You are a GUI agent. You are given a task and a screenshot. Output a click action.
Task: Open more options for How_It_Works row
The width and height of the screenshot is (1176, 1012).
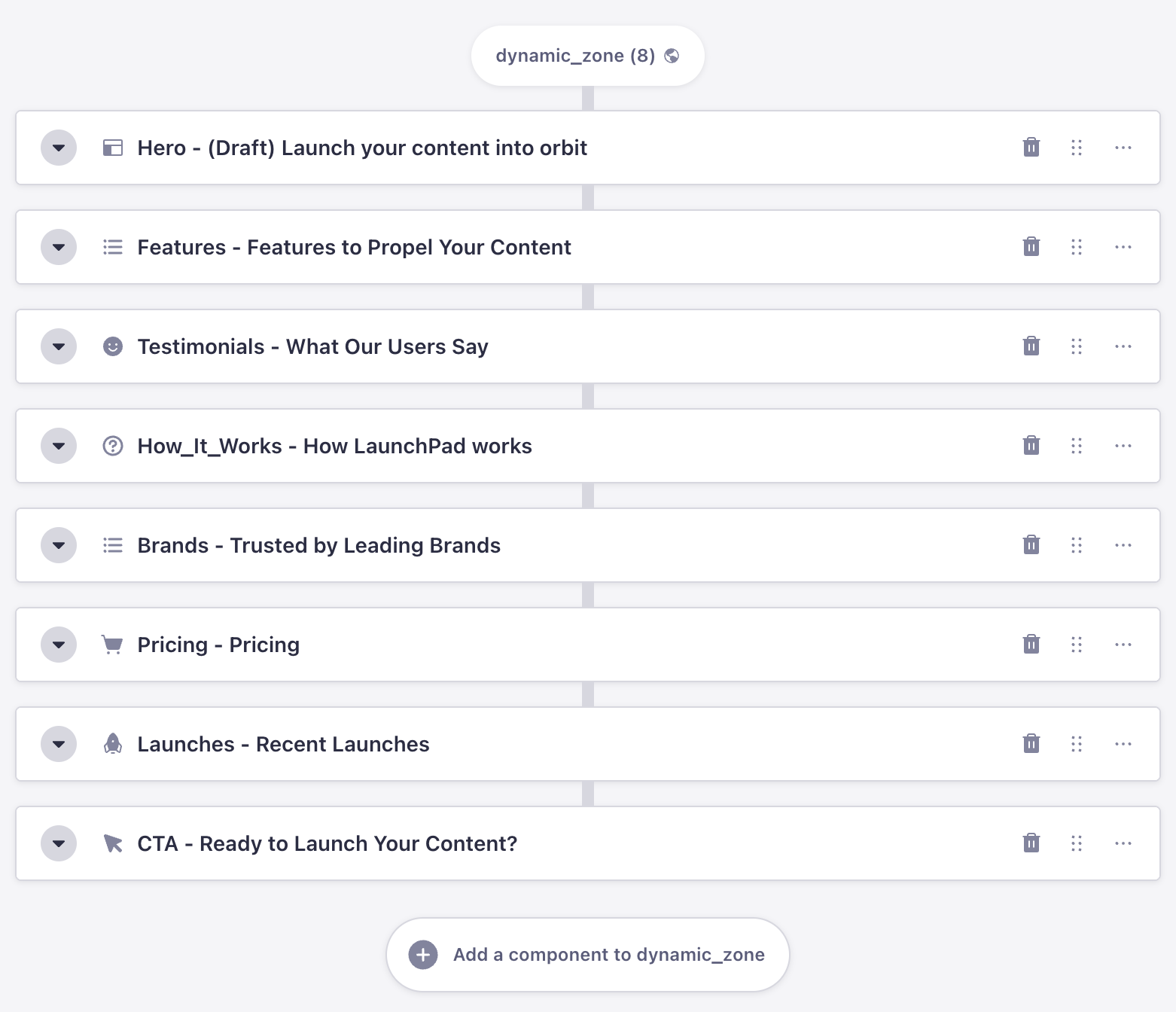point(1123,446)
